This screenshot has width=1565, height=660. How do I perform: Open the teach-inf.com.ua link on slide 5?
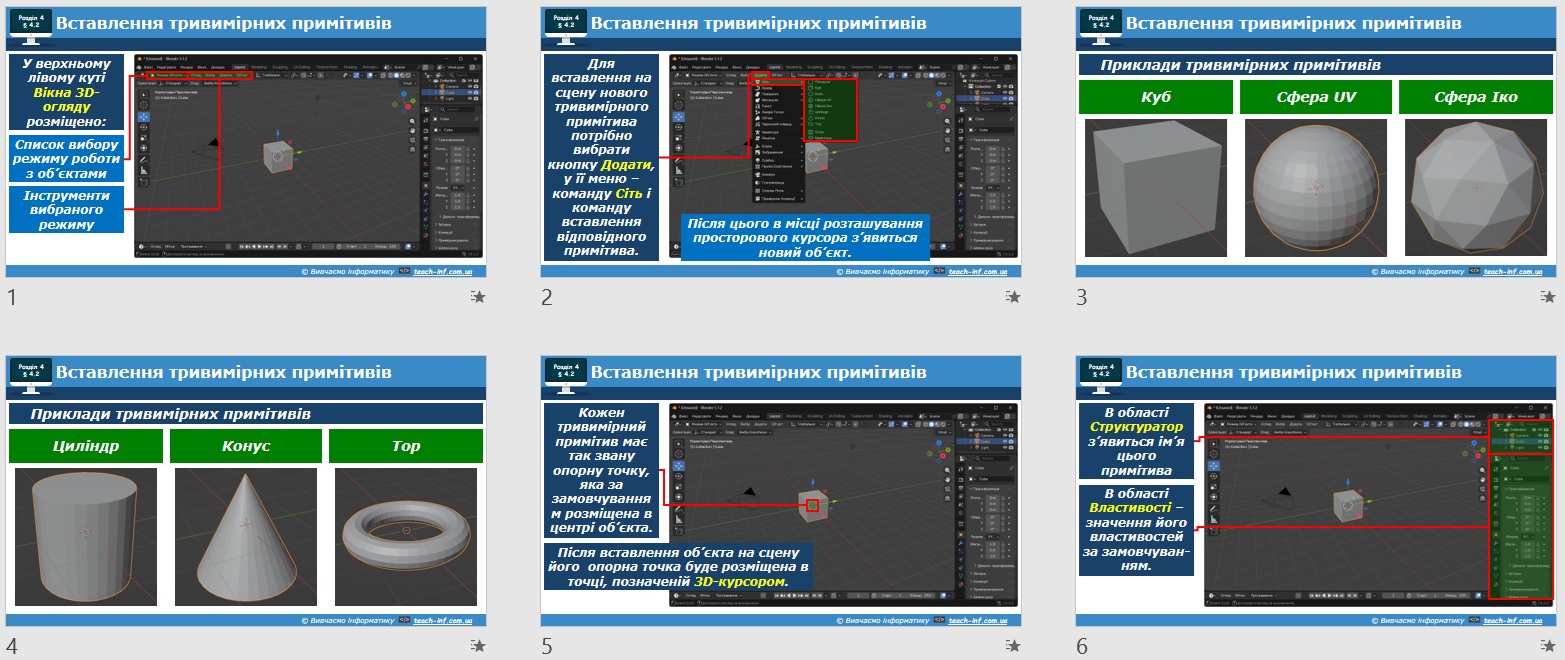(x=977, y=621)
